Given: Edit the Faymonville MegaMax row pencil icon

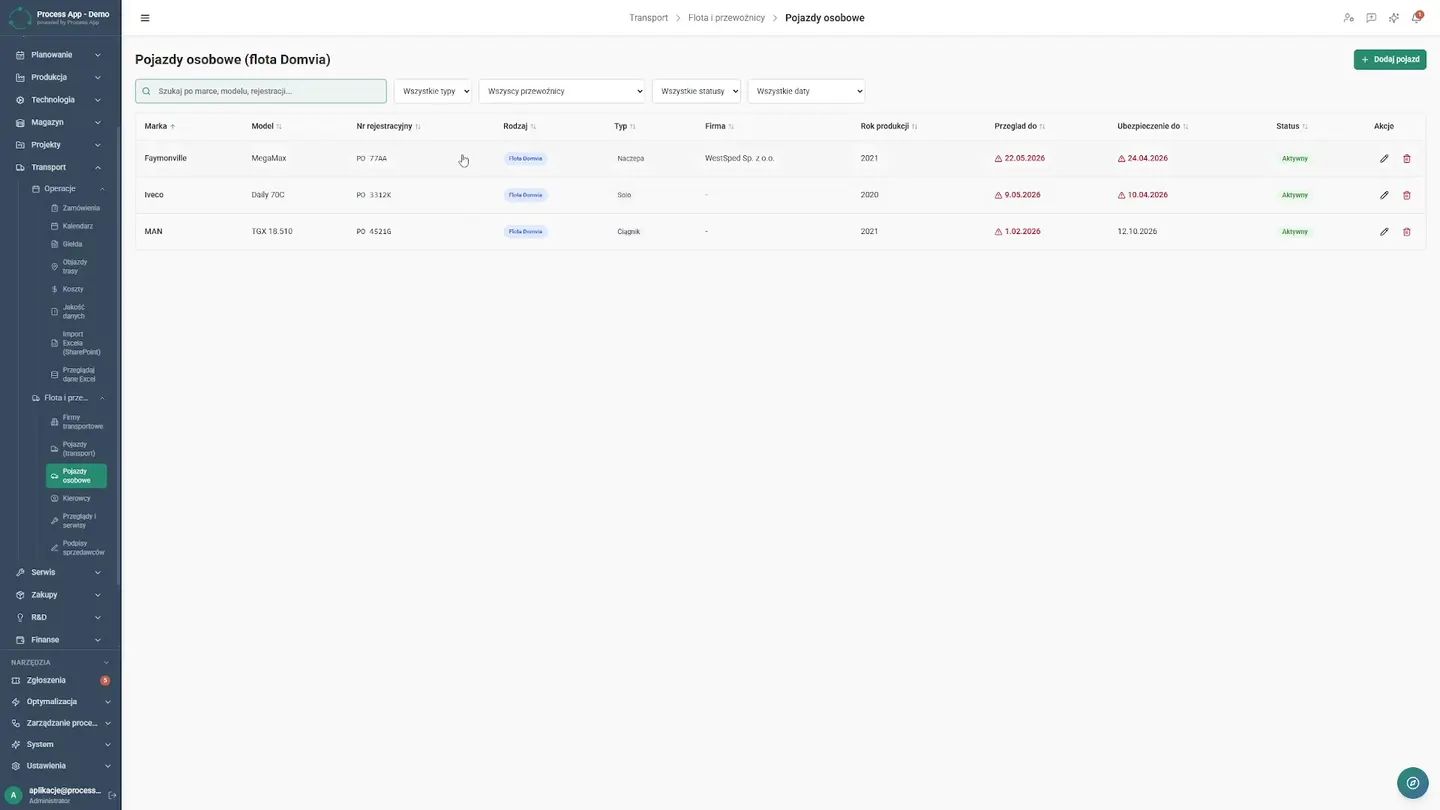Looking at the screenshot, I should click(x=1384, y=159).
